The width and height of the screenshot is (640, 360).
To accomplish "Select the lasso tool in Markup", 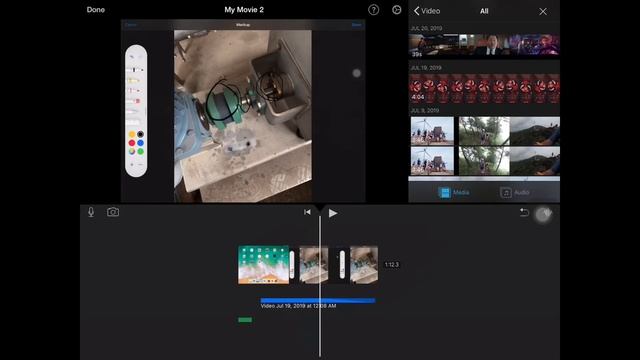I will pyautogui.click(x=133, y=111).
